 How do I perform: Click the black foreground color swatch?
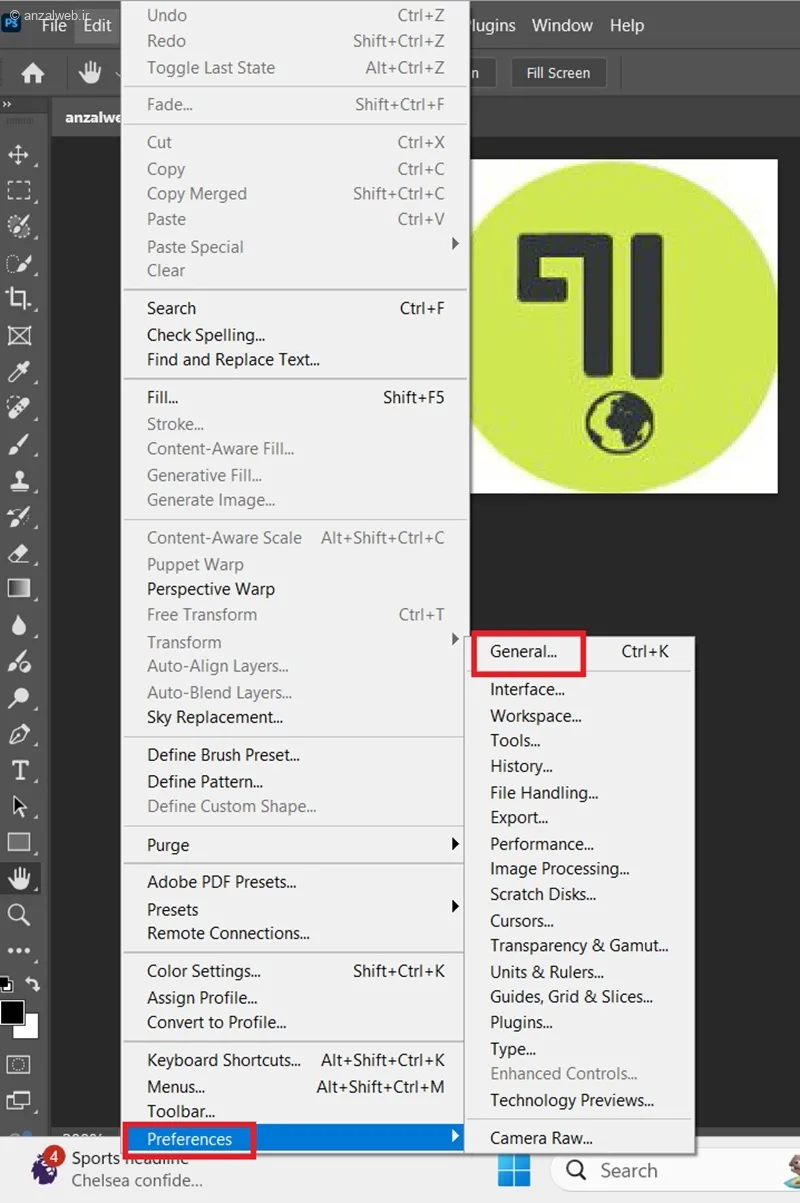[x=12, y=1012]
